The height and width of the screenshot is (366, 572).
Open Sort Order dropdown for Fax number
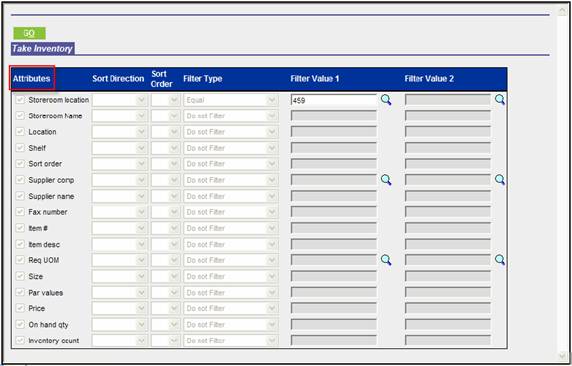click(x=166, y=212)
